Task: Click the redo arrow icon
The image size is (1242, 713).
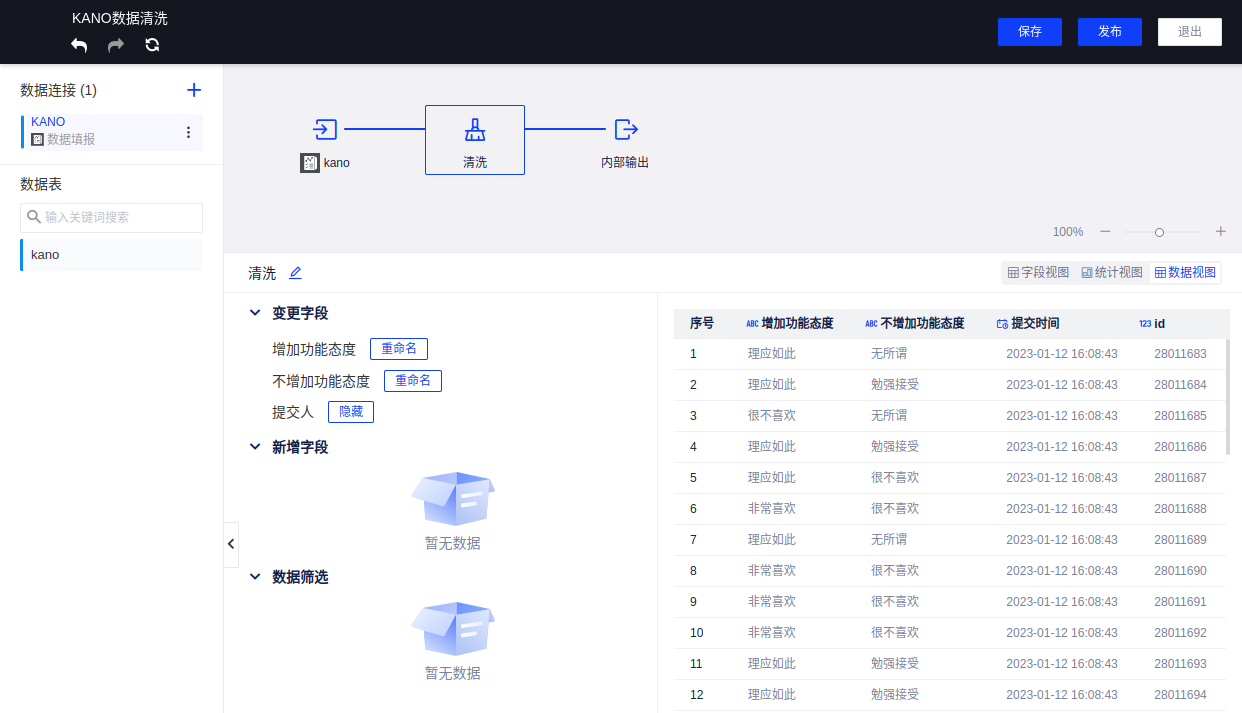Action: (116, 45)
